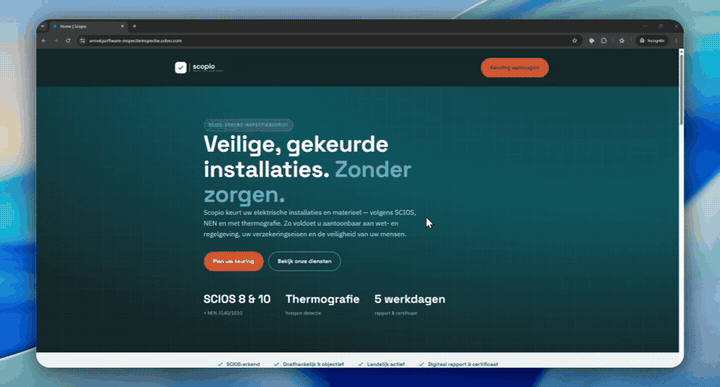Image resolution: width=720 pixels, height=387 pixels.
Task: Click the Incognito indicator button
Action: (x=652, y=41)
